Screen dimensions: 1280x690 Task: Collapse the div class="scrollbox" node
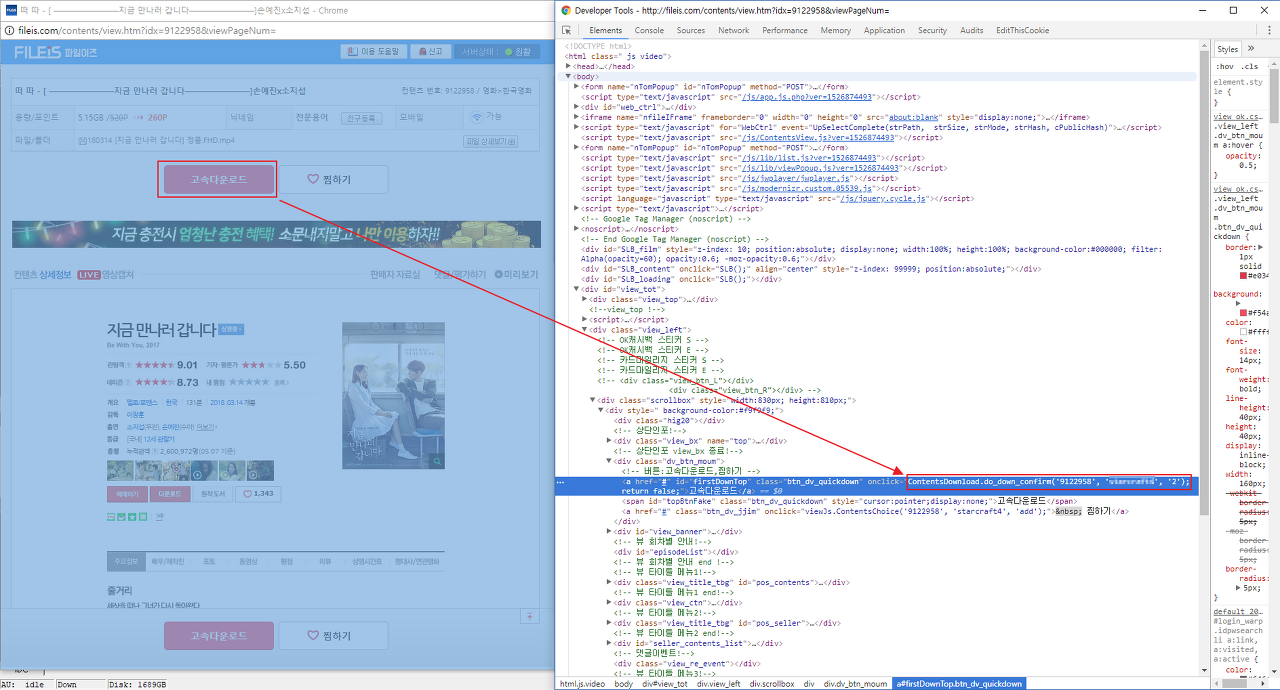[x=593, y=400]
